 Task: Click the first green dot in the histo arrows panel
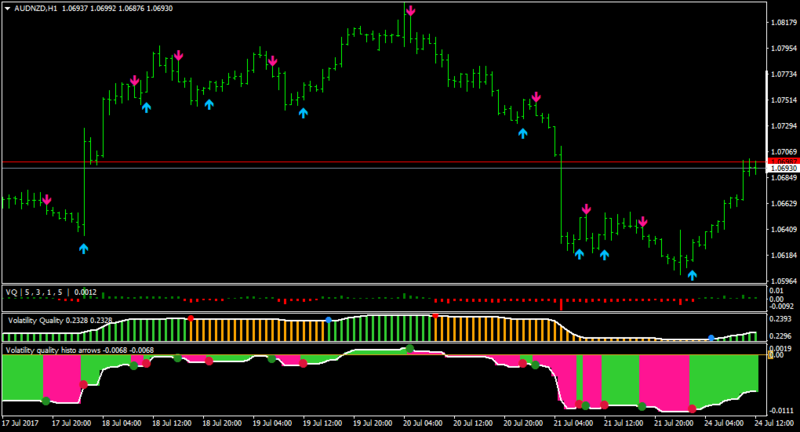click(46, 401)
